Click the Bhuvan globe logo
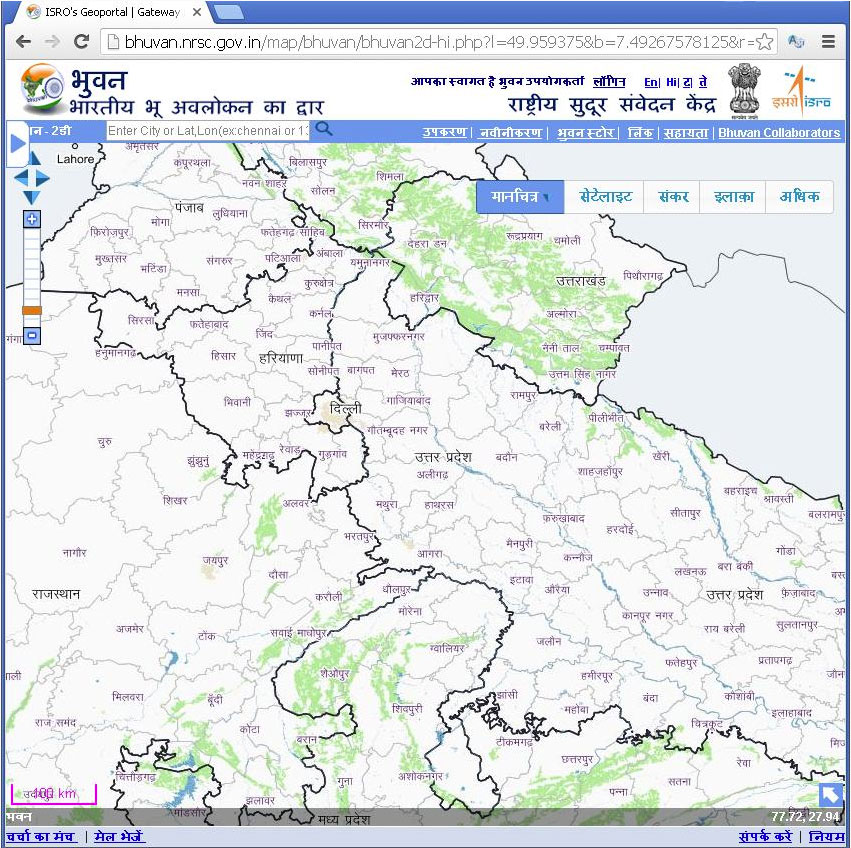This screenshot has width=851, height=848. [41, 89]
